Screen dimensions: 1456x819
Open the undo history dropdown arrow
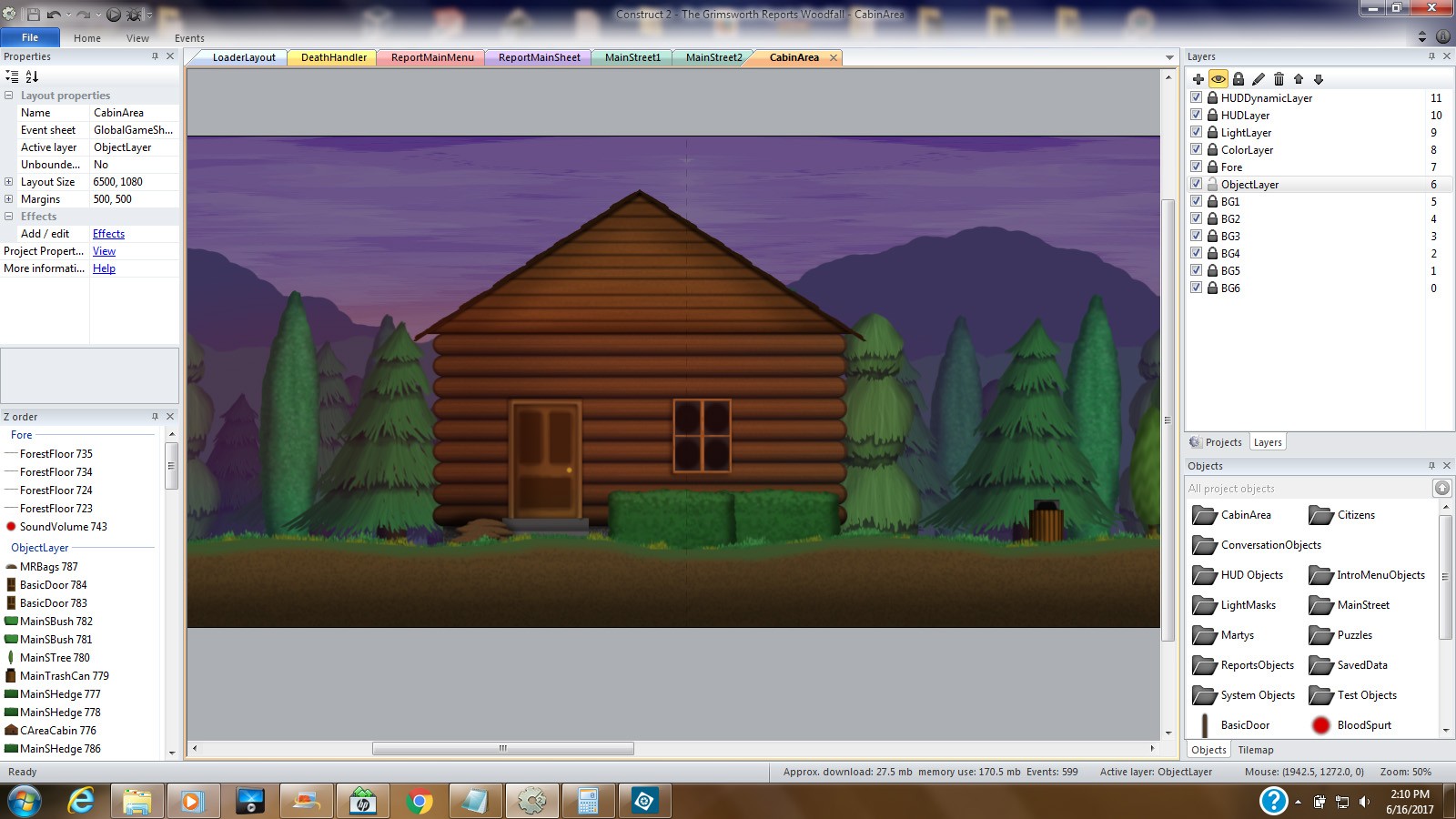click(x=69, y=15)
